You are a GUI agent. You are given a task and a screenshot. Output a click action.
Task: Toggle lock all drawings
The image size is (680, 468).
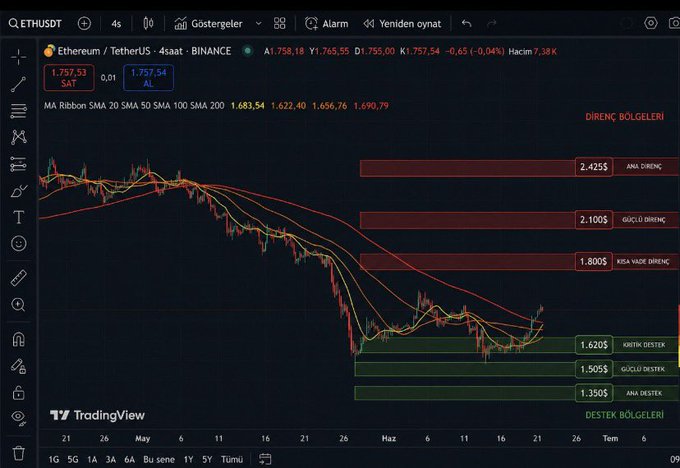tap(19, 393)
